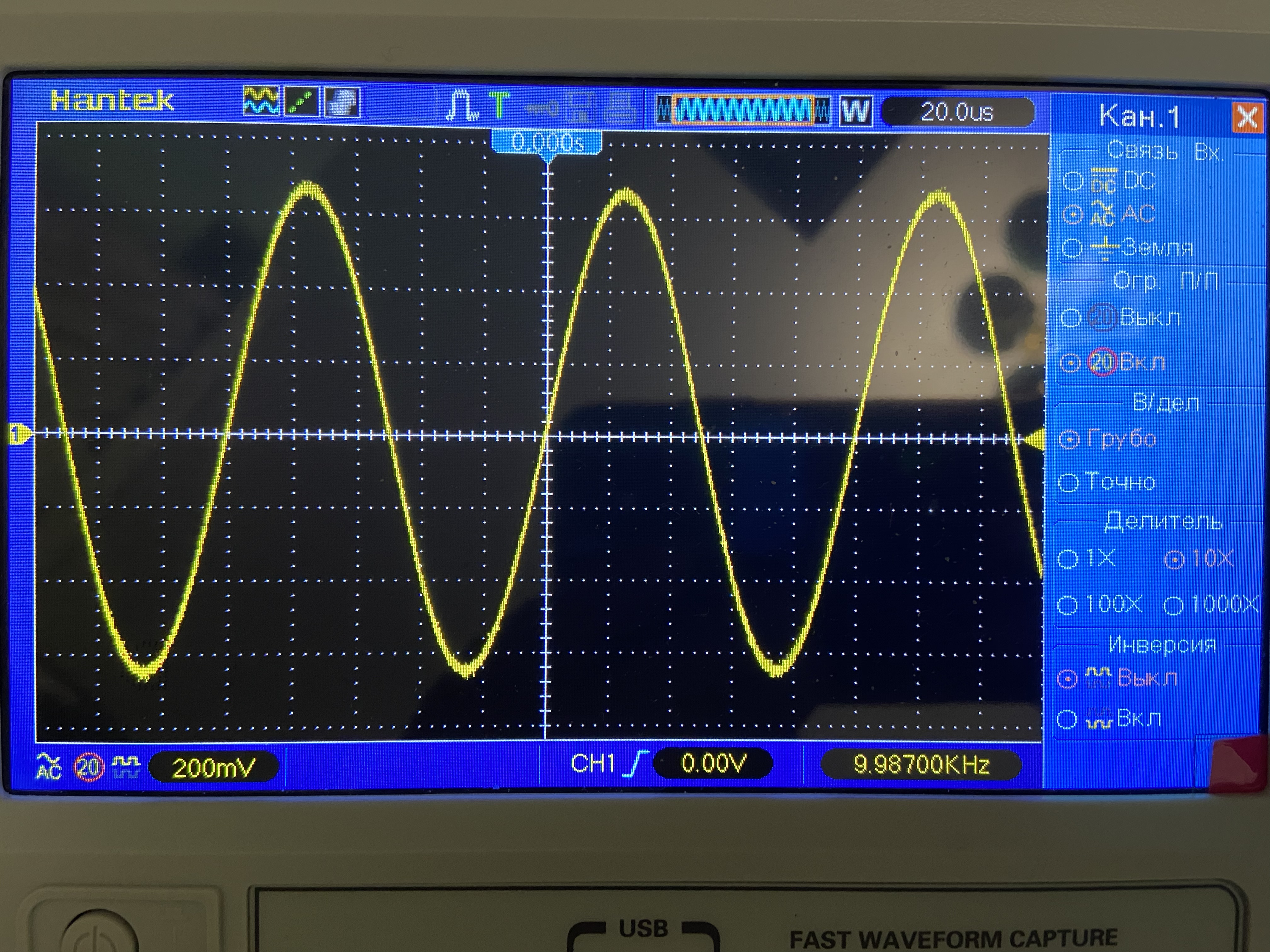Enable inversion with Вкл option
The height and width of the screenshot is (952, 1270).
click(x=1067, y=719)
